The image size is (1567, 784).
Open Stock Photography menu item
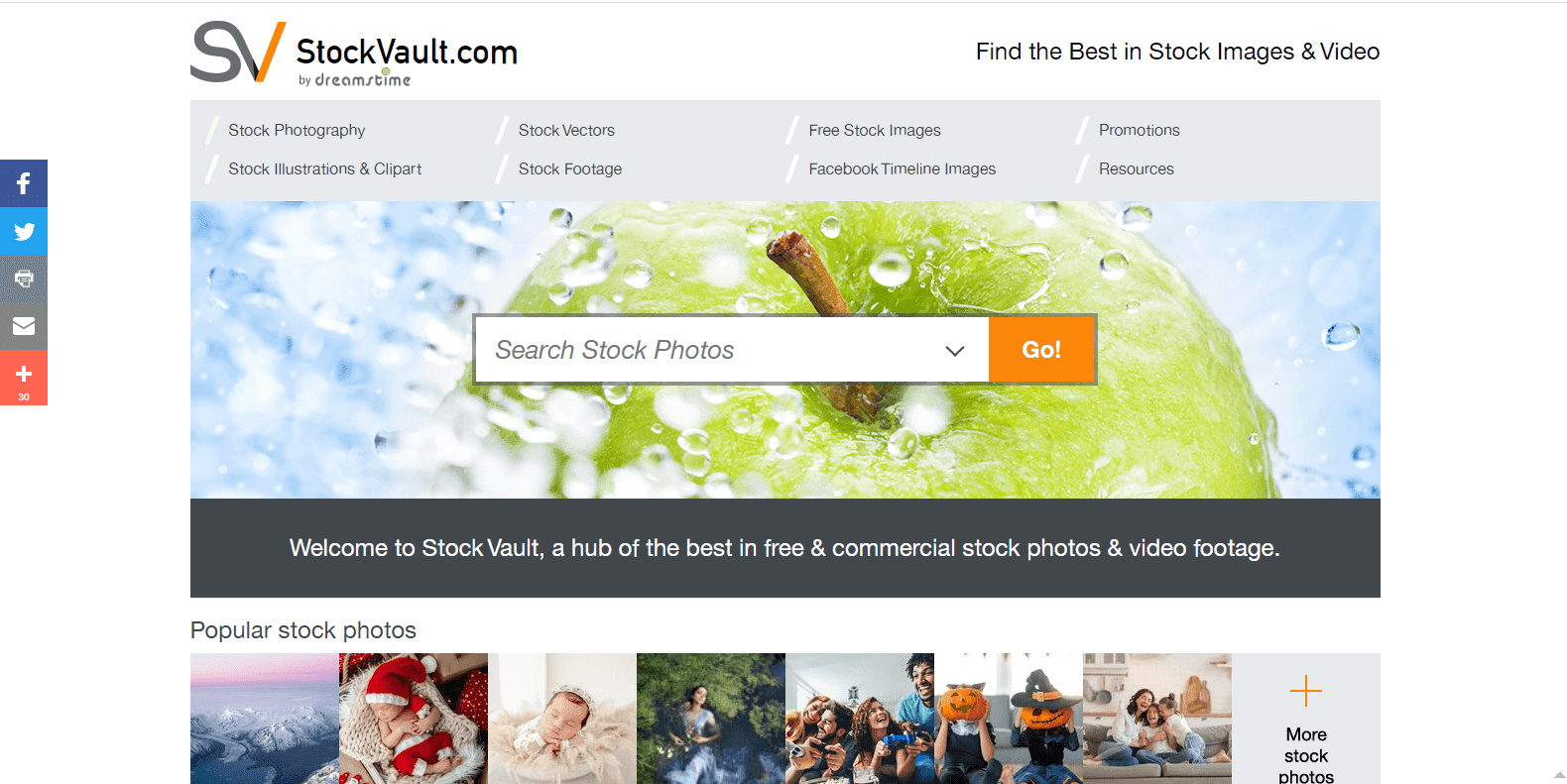pyautogui.click(x=297, y=130)
